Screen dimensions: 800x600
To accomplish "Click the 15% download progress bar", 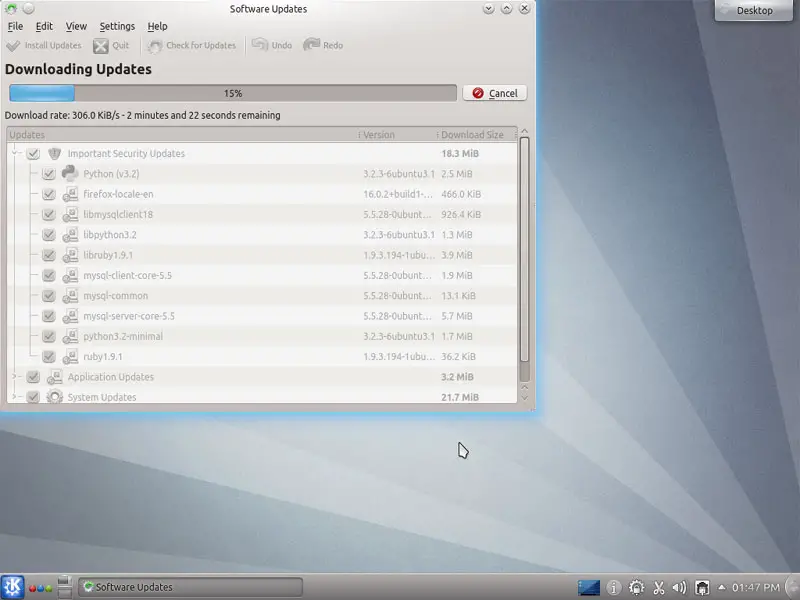I will pyautogui.click(x=233, y=93).
